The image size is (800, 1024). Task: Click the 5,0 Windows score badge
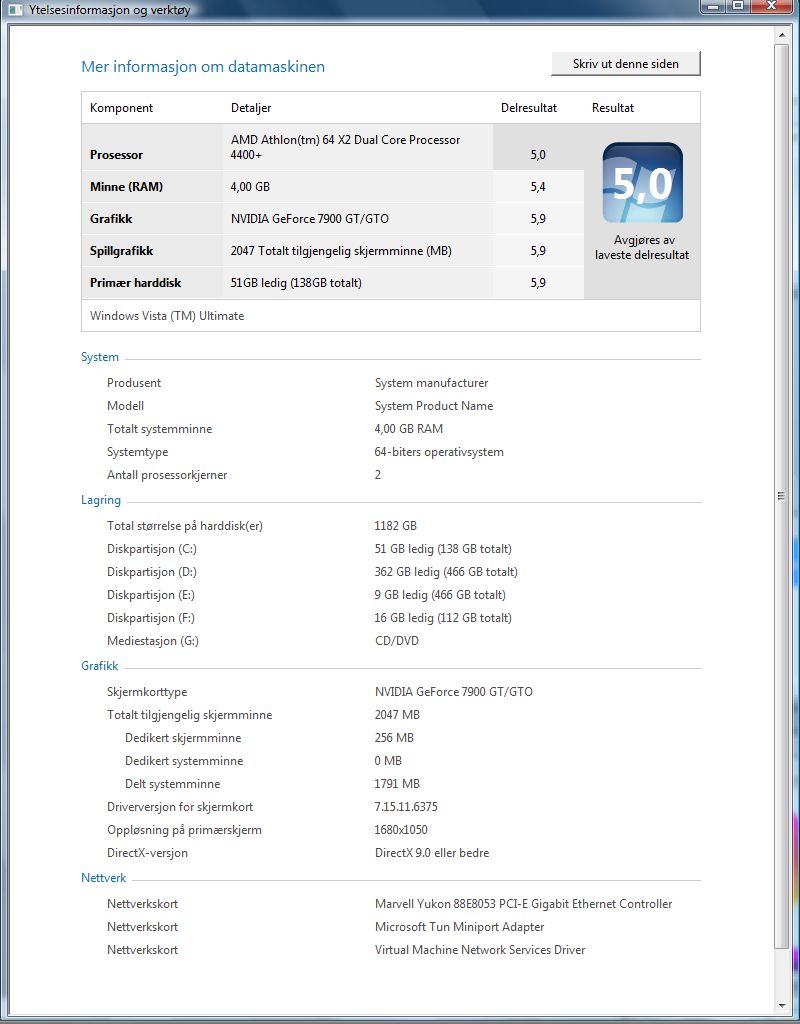[643, 183]
